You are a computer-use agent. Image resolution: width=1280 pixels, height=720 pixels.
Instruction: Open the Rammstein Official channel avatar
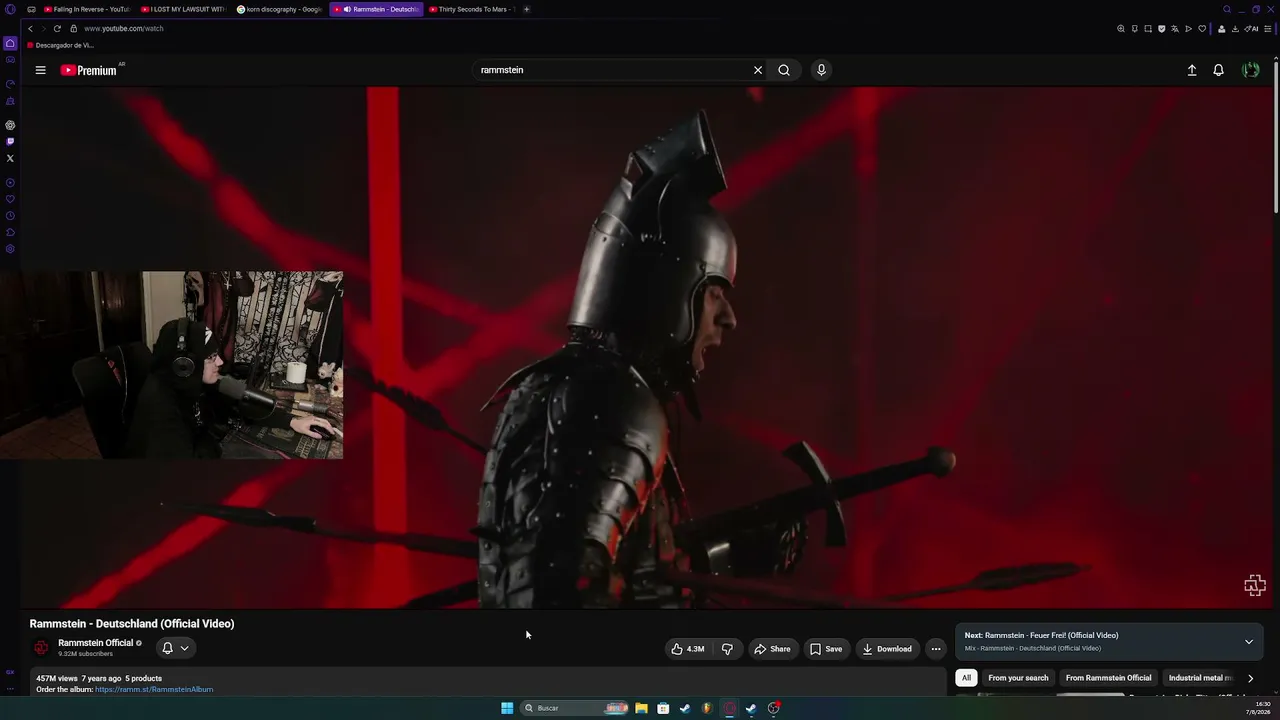(41, 648)
